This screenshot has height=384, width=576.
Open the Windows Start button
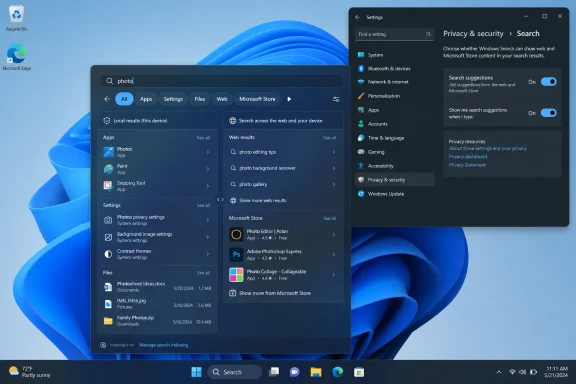(x=197, y=372)
